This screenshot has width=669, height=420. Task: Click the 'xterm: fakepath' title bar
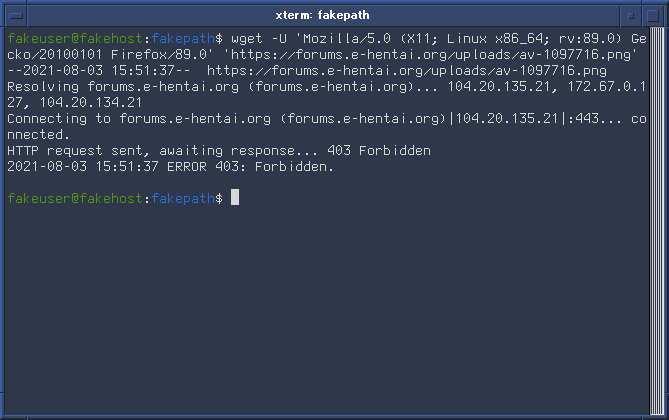coord(323,16)
